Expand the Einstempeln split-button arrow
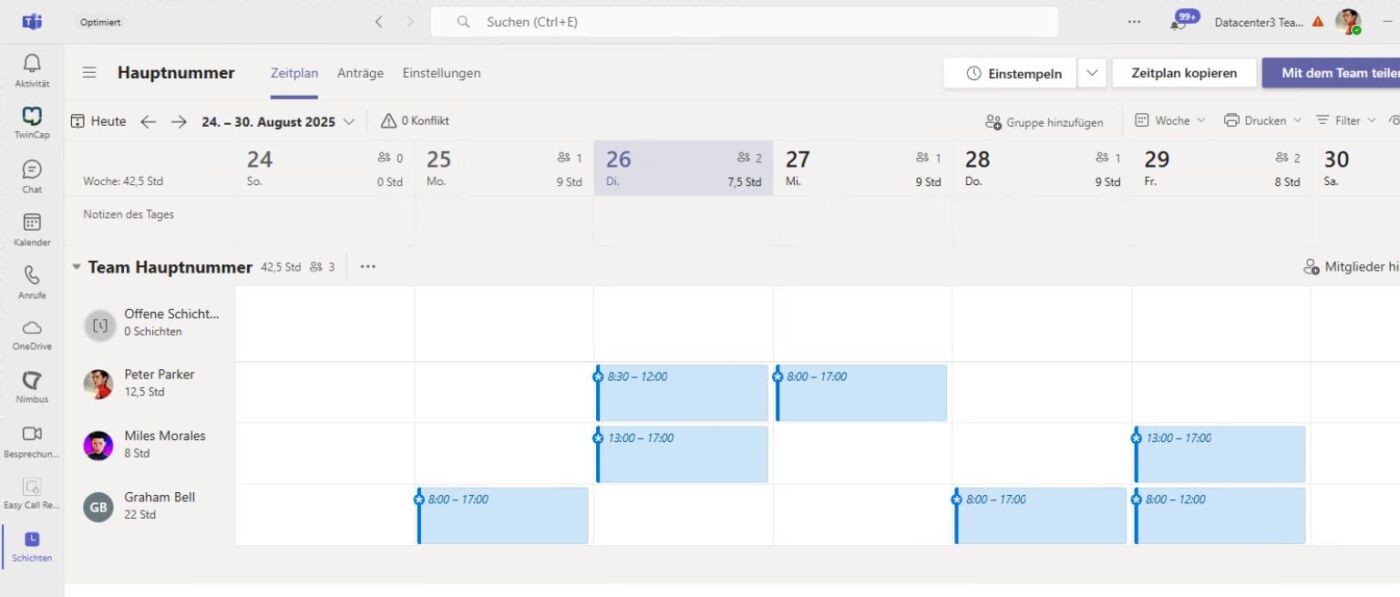 [x=1091, y=72]
